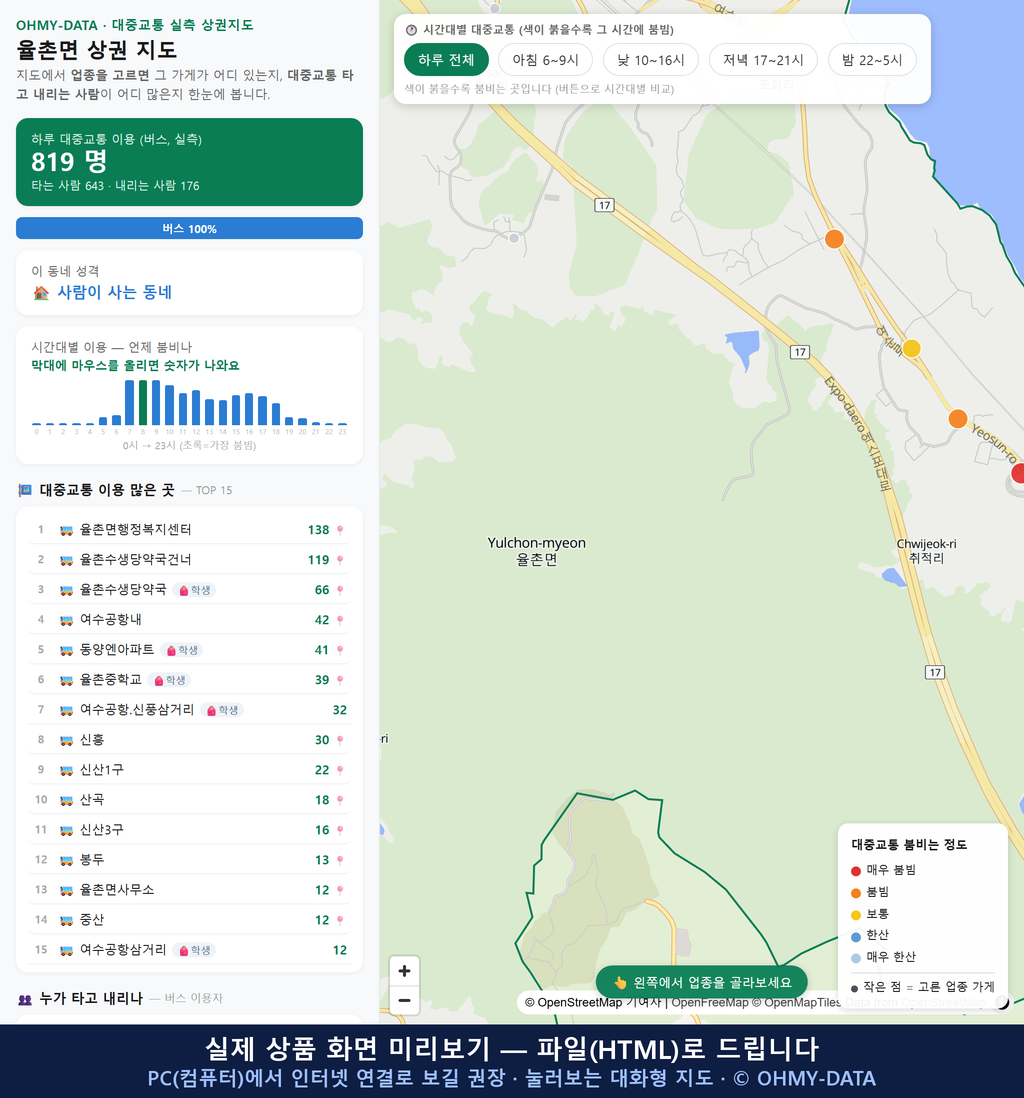Select the 하루 전체 time filter

tap(446, 60)
